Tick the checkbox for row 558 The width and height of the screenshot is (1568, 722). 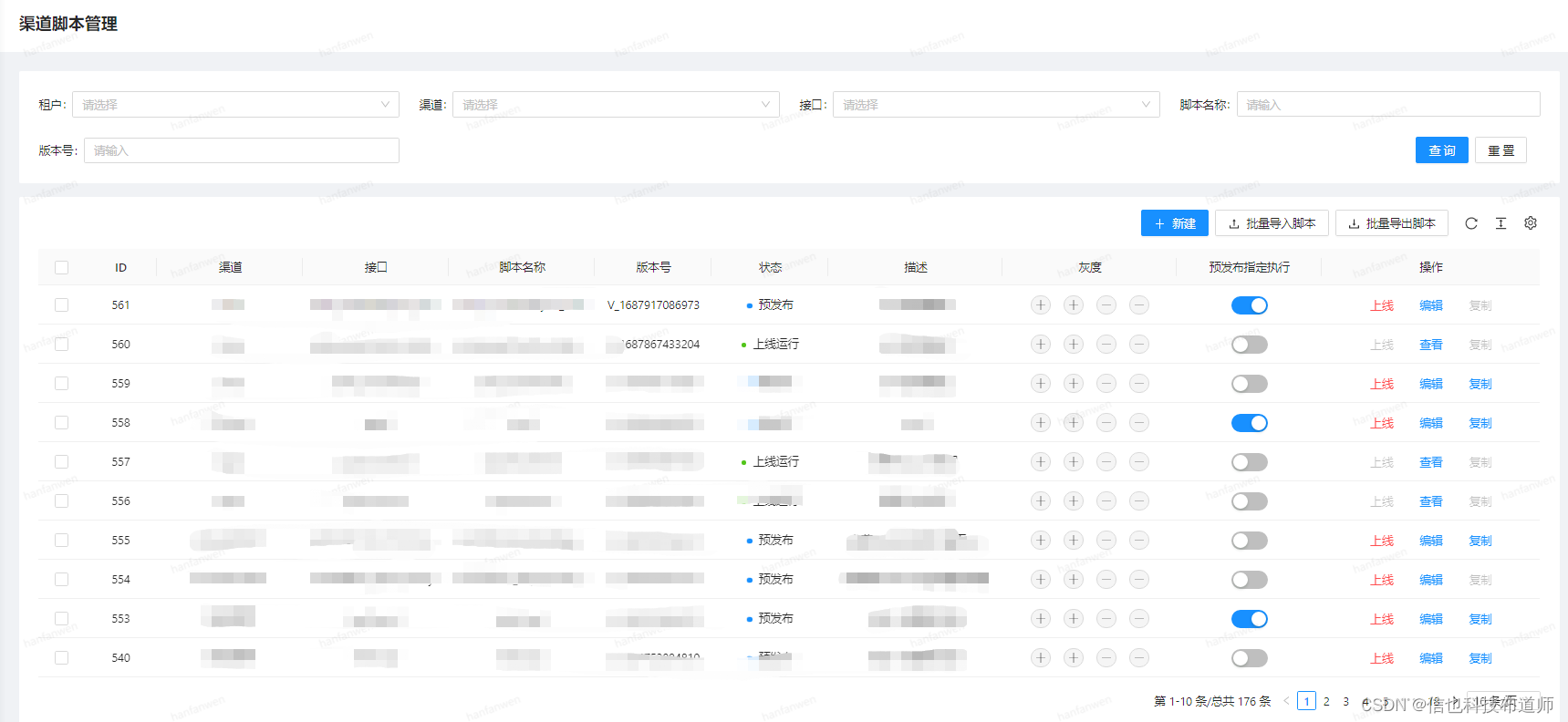[x=61, y=422]
